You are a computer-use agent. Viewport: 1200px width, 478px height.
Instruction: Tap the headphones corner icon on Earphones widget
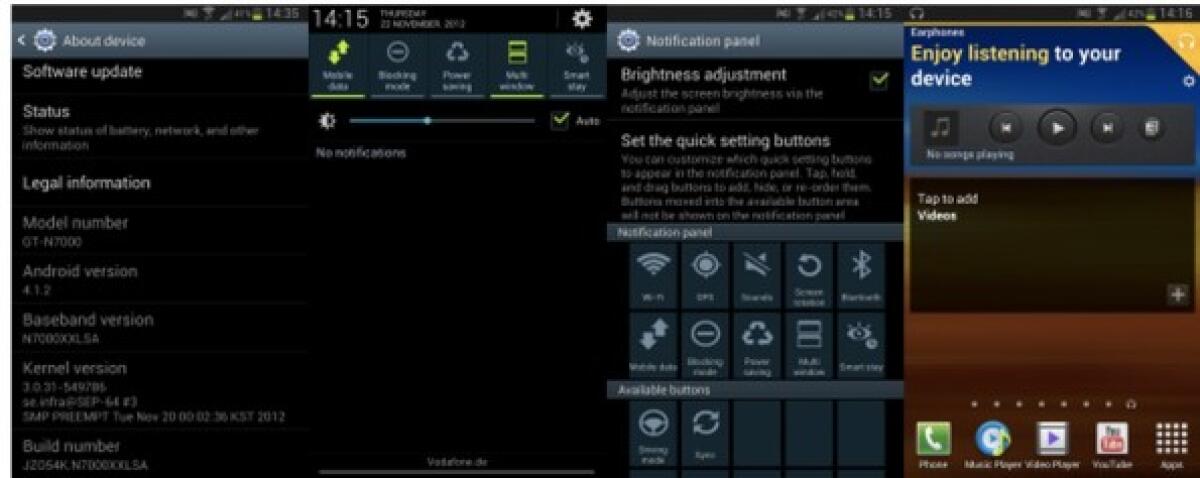[x=1188, y=43]
